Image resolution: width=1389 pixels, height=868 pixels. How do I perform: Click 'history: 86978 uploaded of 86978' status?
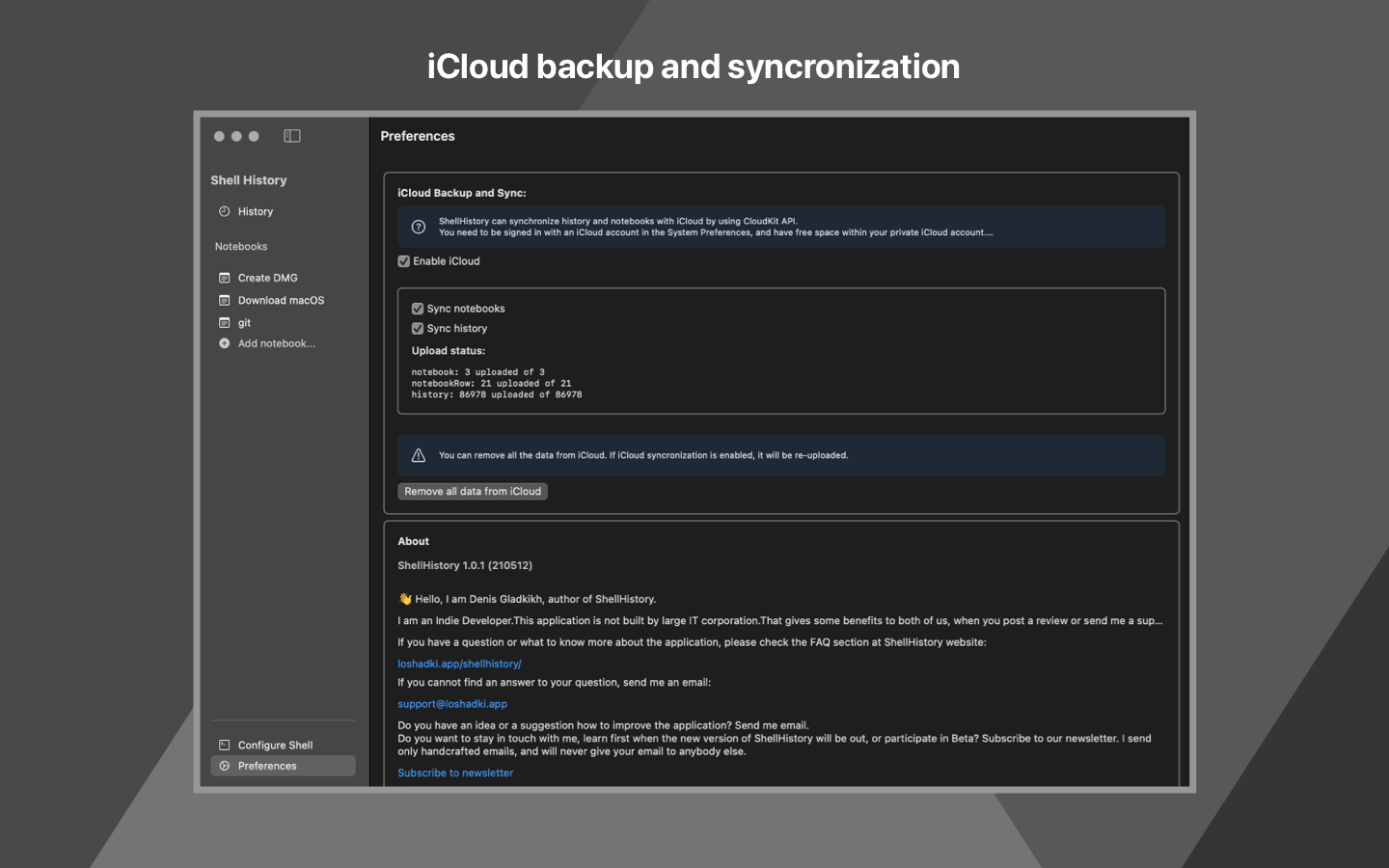497,394
